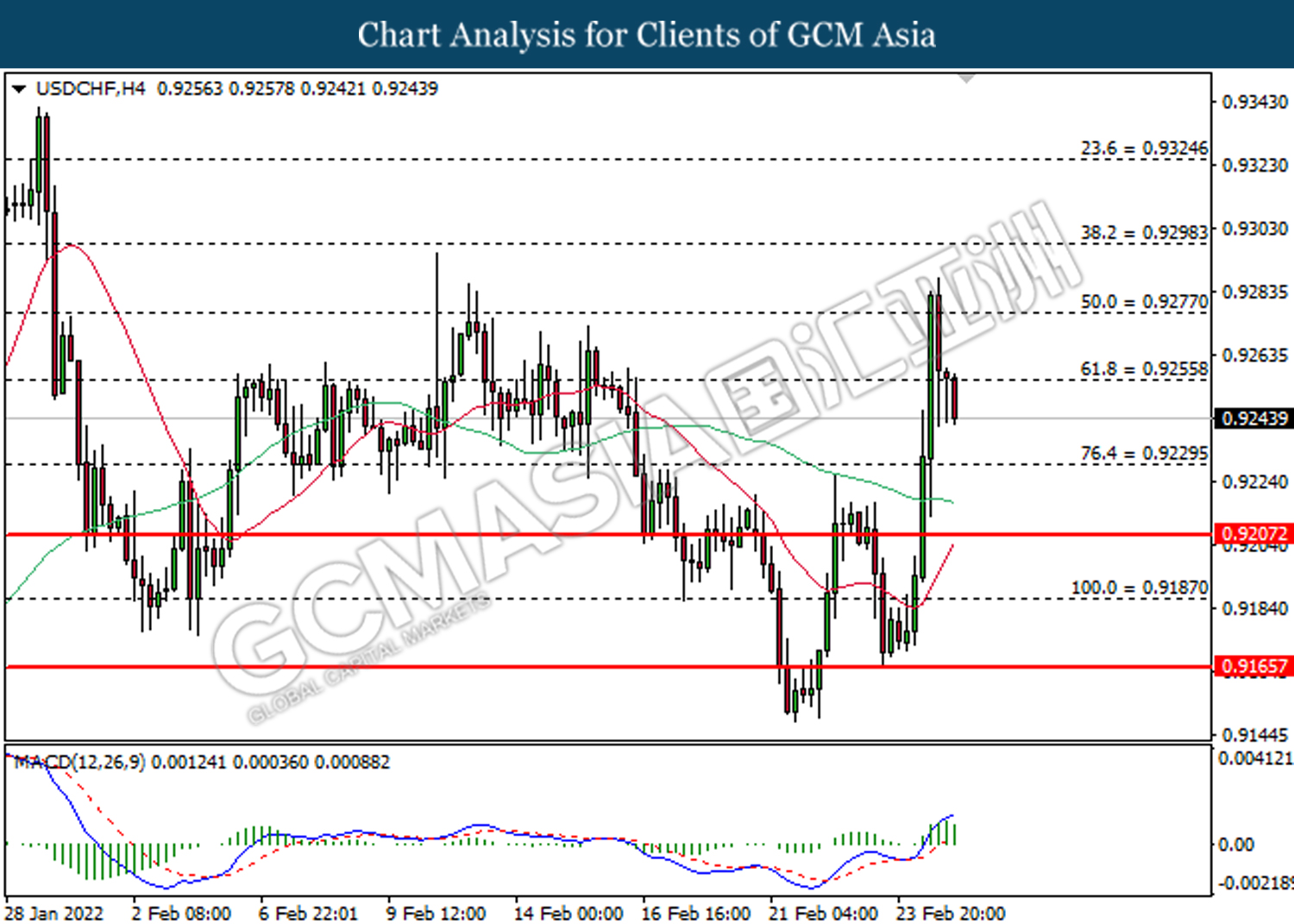Click the 0.93230 price axis value
This screenshot has width=1294, height=924.
click(1255, 165)
